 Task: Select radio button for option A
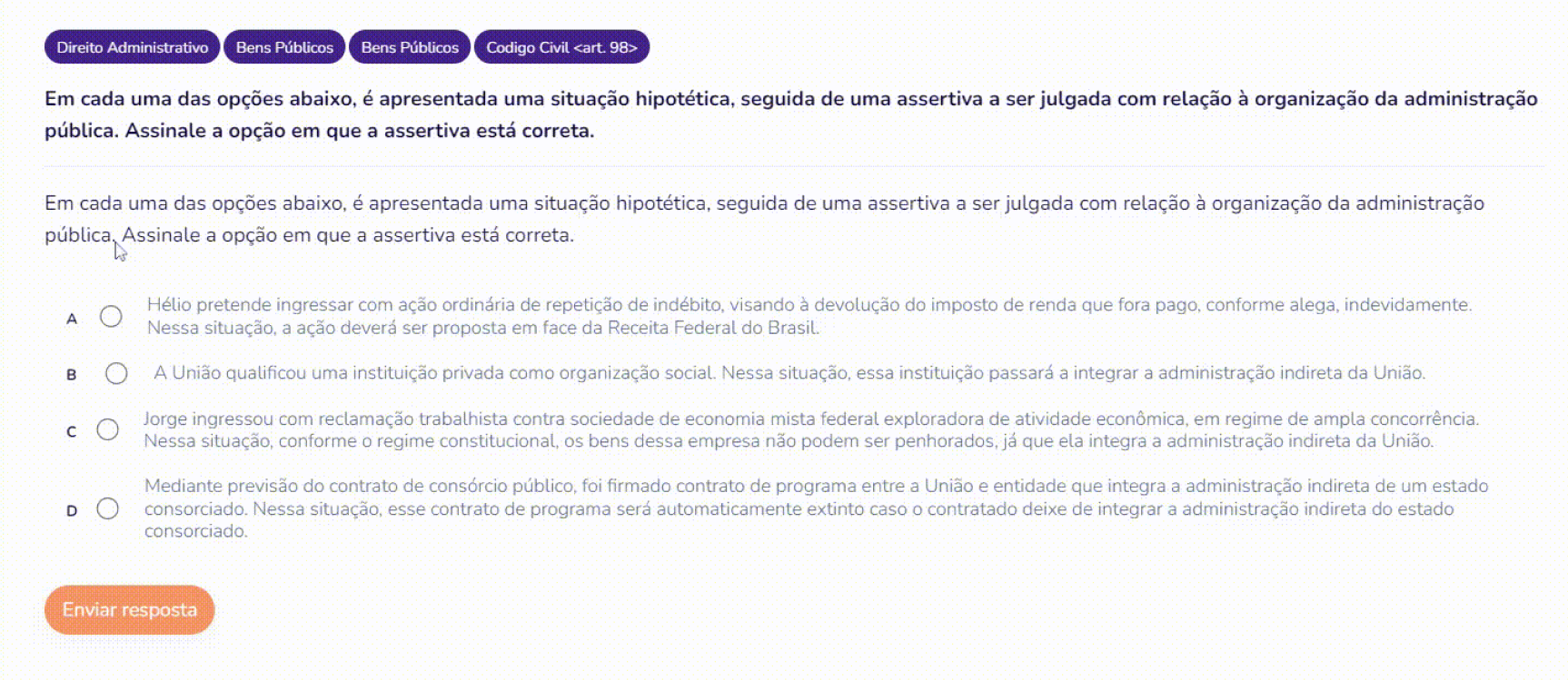click(111, 317)
